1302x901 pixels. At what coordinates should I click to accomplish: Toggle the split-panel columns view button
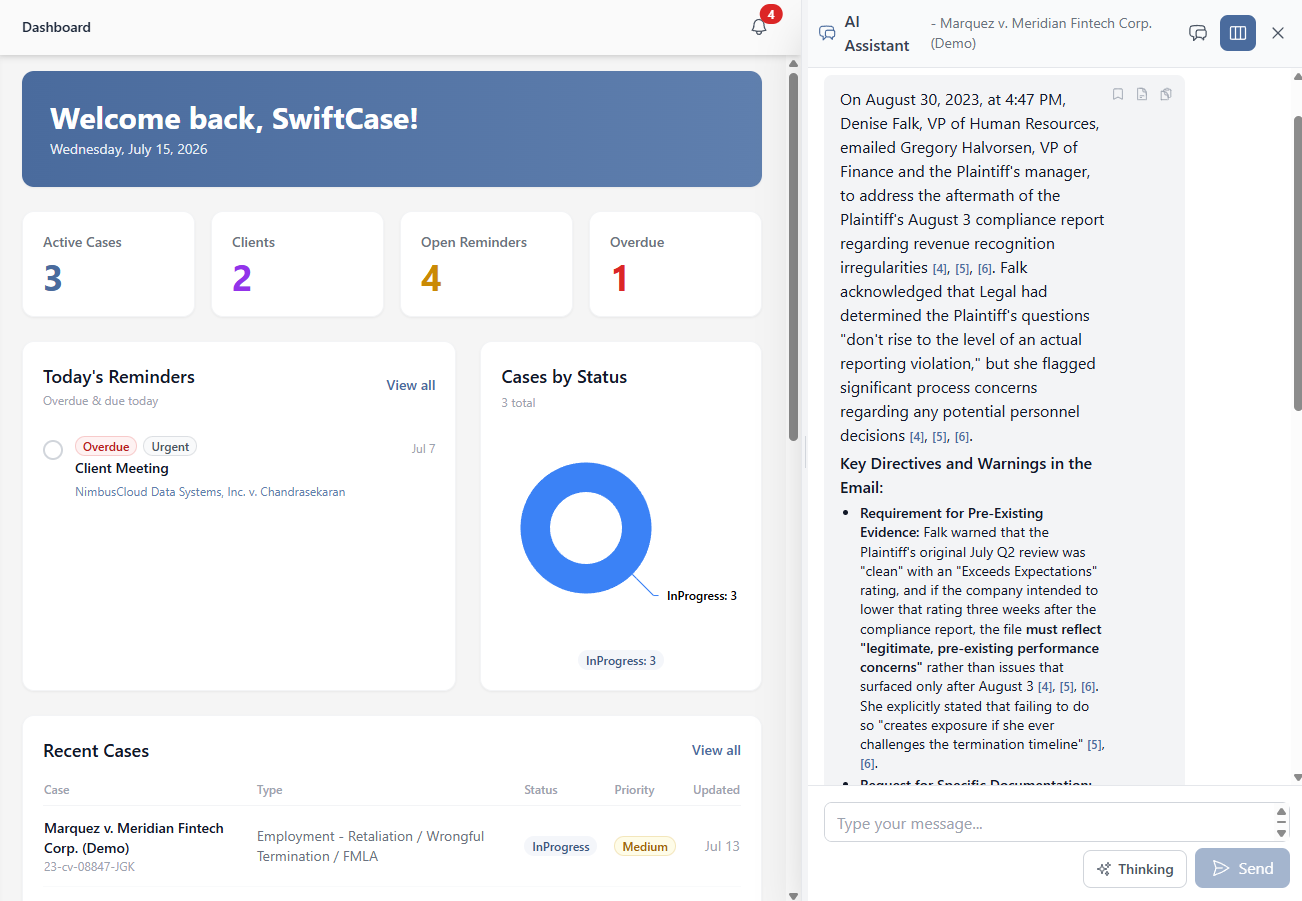1238,33
